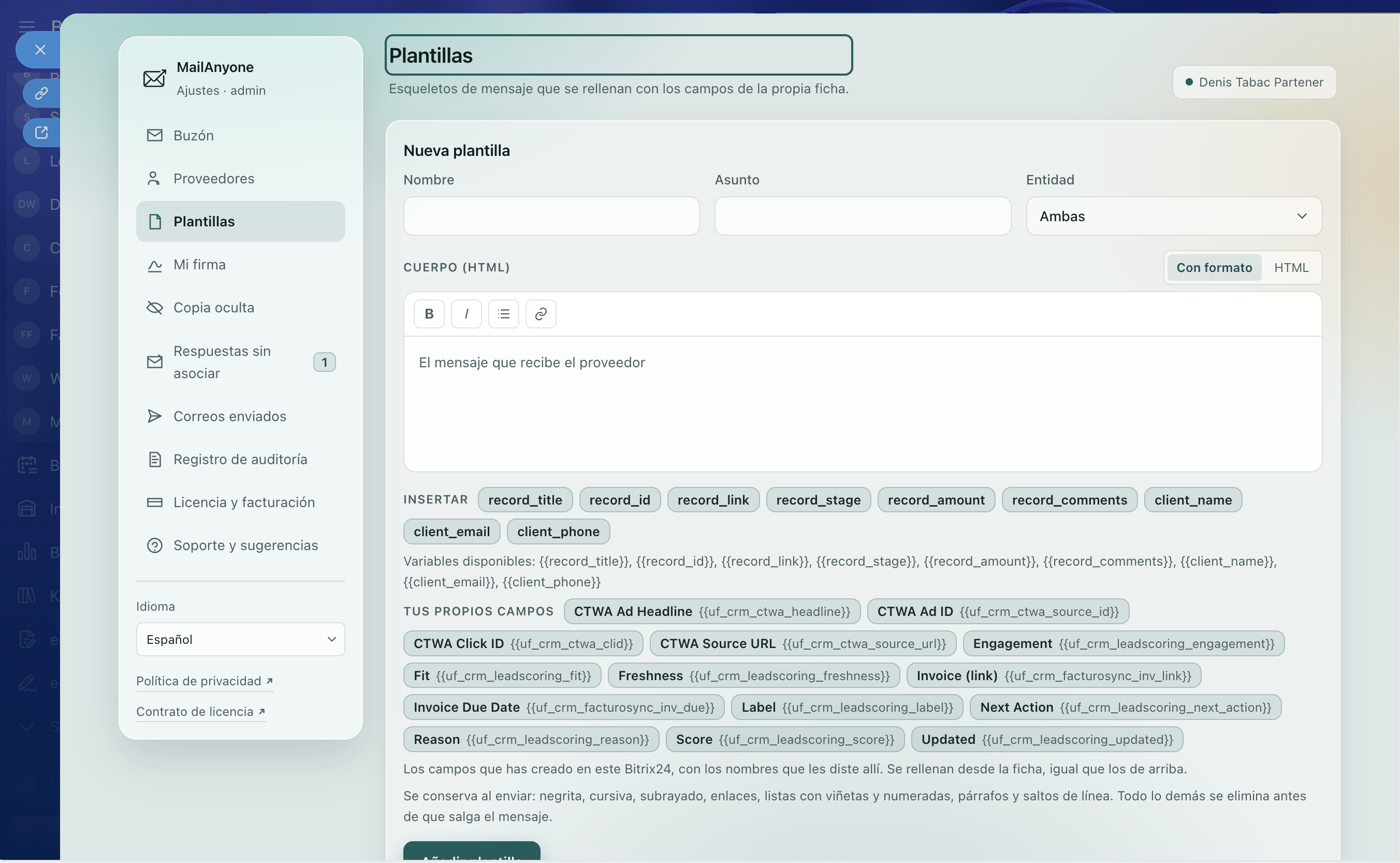Insert Fit custom field chip
This screenshot has width=1400, height=863.
pos(502,675)
